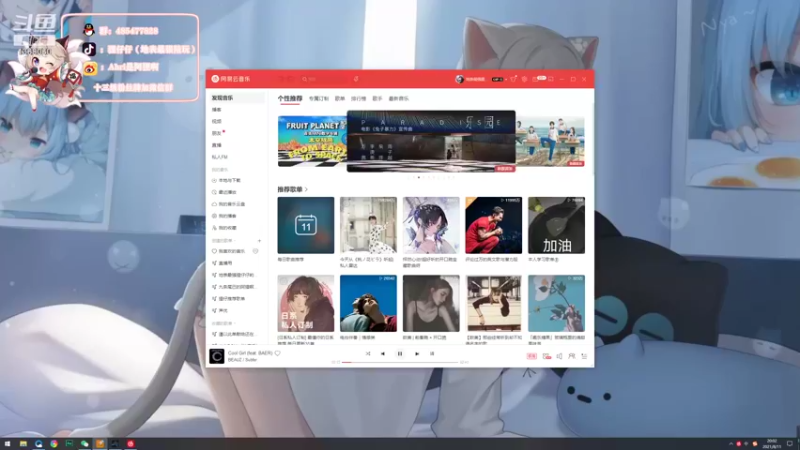
Task: Open Chrome from the taskbar
Action: (x=54, y=444)
